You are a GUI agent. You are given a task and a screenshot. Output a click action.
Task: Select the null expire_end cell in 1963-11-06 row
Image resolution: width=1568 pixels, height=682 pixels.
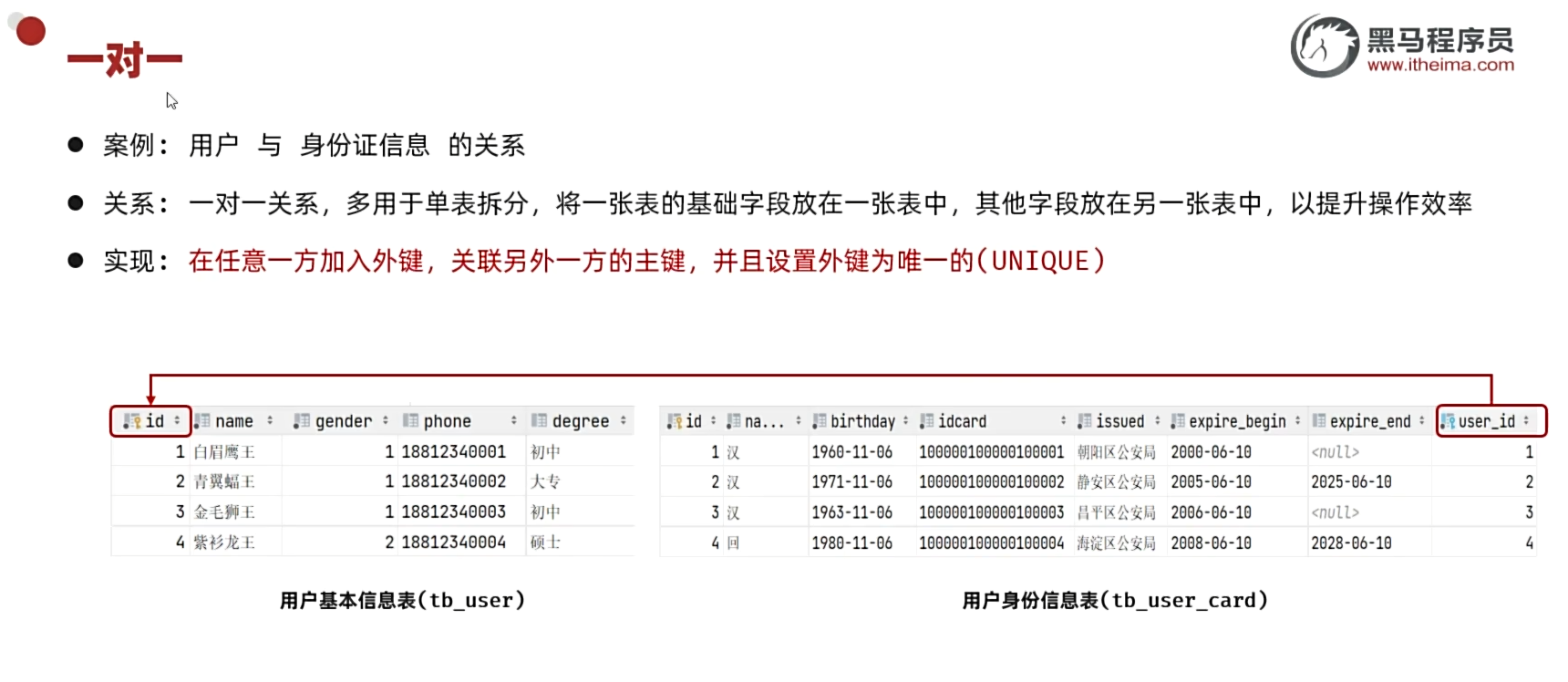[1335, 512]
